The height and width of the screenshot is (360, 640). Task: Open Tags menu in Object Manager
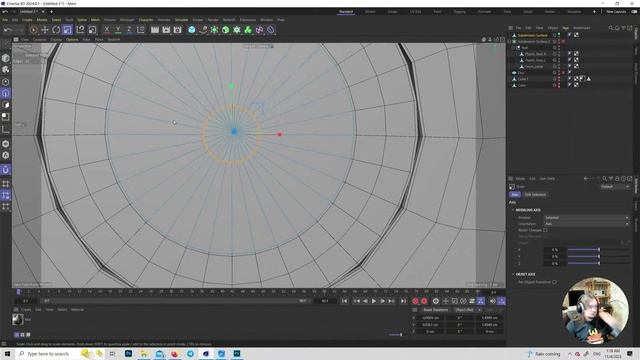coord(566,28)
